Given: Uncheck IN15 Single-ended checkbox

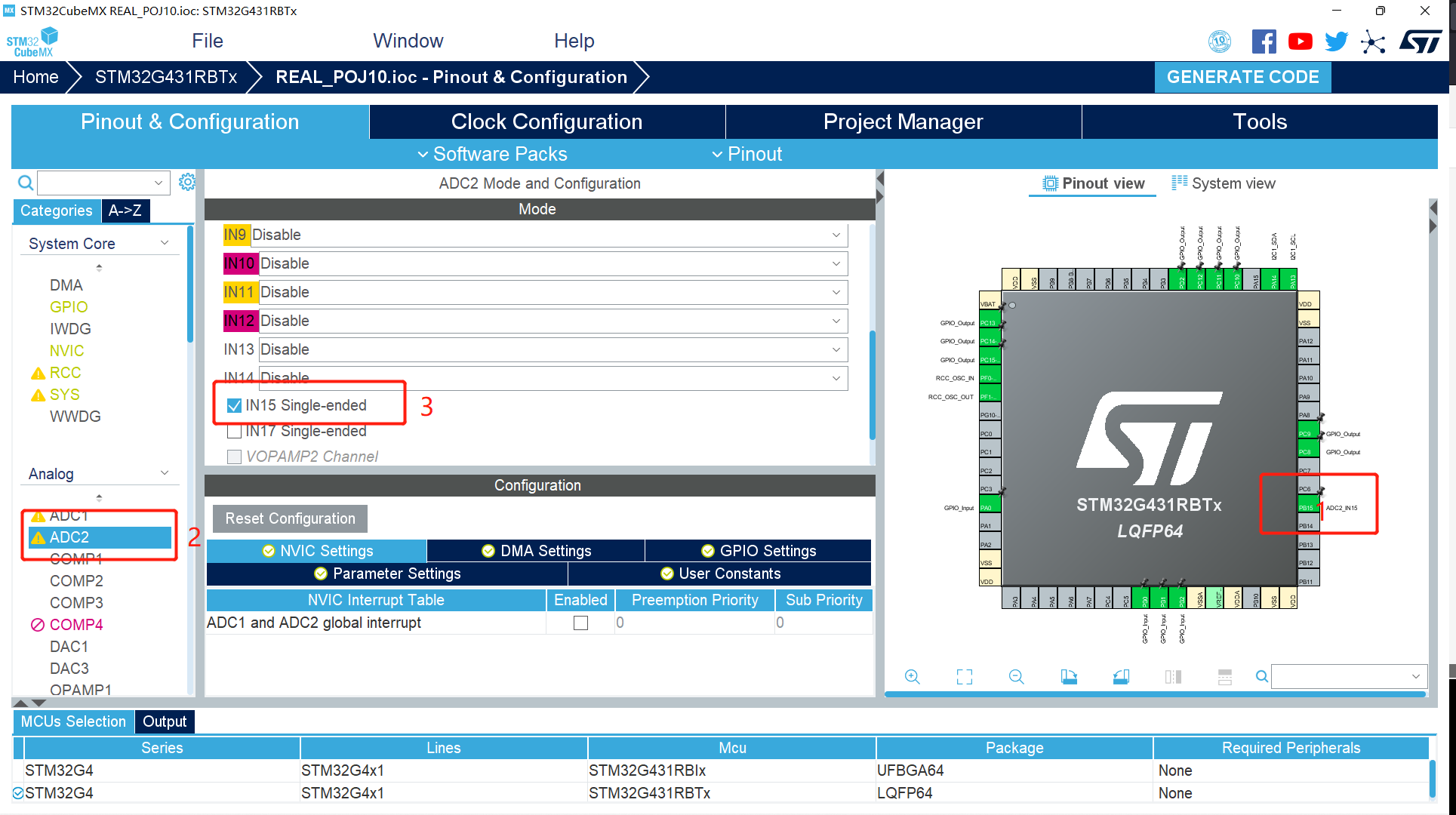Looking at the screenshot, I should (x=234, y=406).
